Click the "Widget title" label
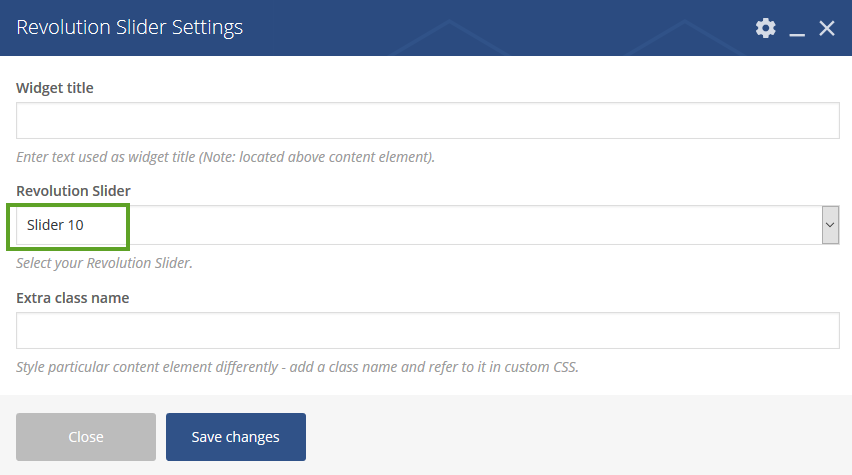852x475 pixels. (55, 88)
